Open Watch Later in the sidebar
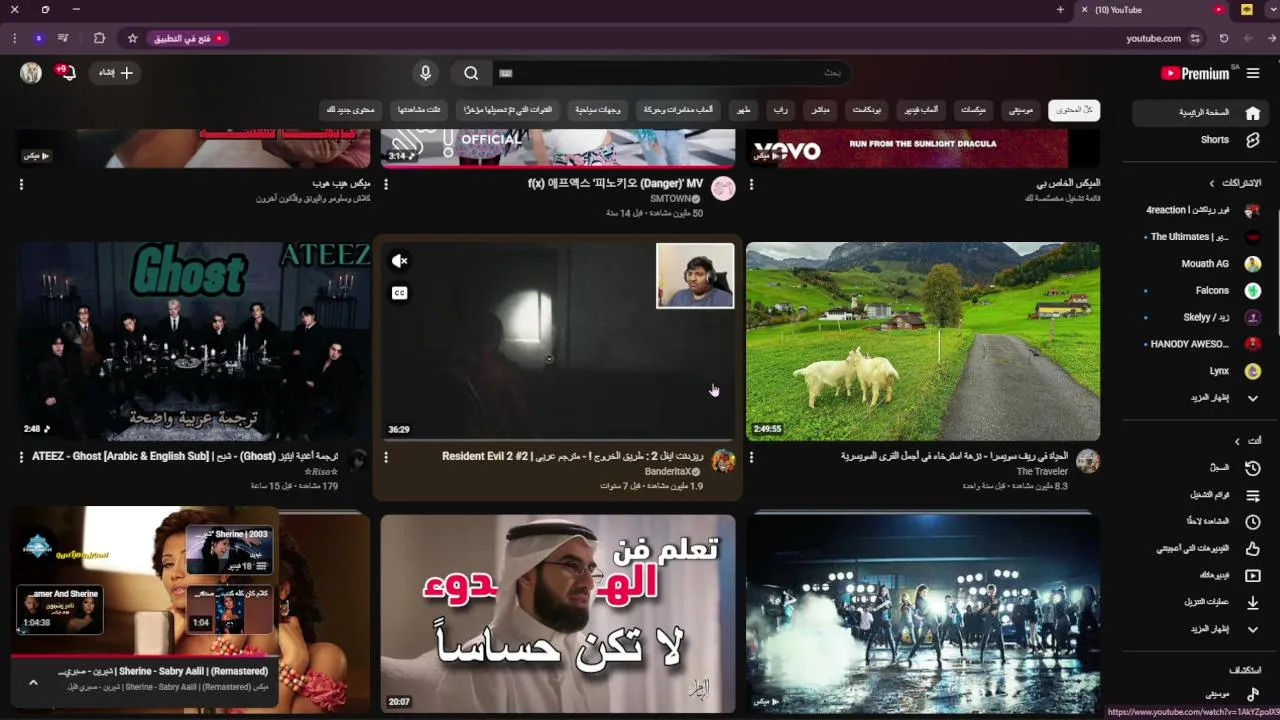The image size is (1280, 720). coord(1198,522)
